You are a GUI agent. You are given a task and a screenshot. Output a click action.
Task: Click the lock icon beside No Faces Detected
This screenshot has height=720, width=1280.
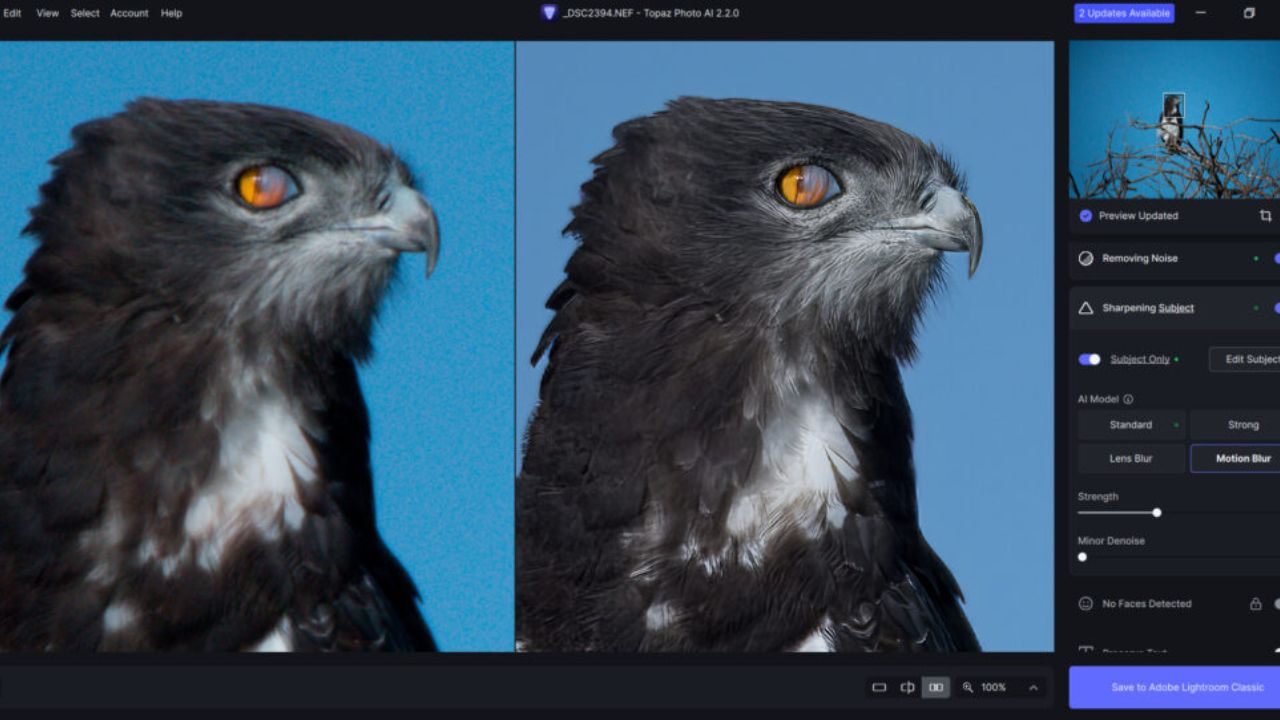pos(1255,604)
